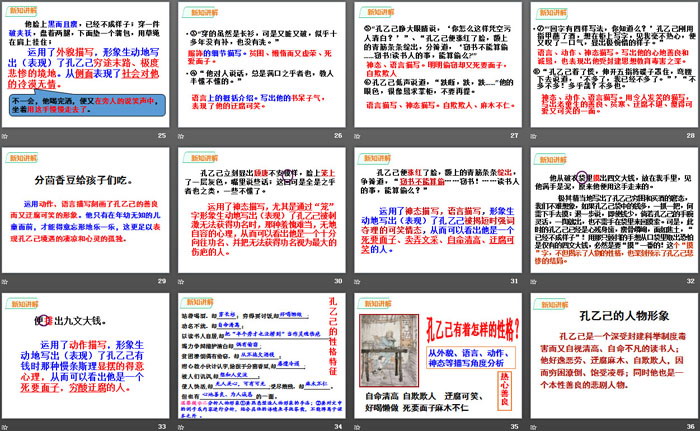Click animation star icon under slide 28
700x431 pixels.
coord(533,136)
